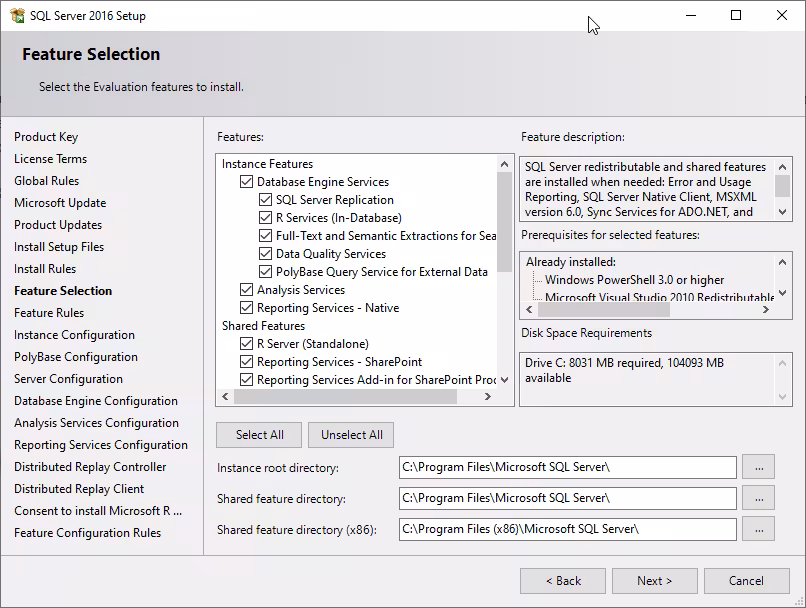Click Shared Features tree heading
Screen dimensions: 806x608
[263, 326]
